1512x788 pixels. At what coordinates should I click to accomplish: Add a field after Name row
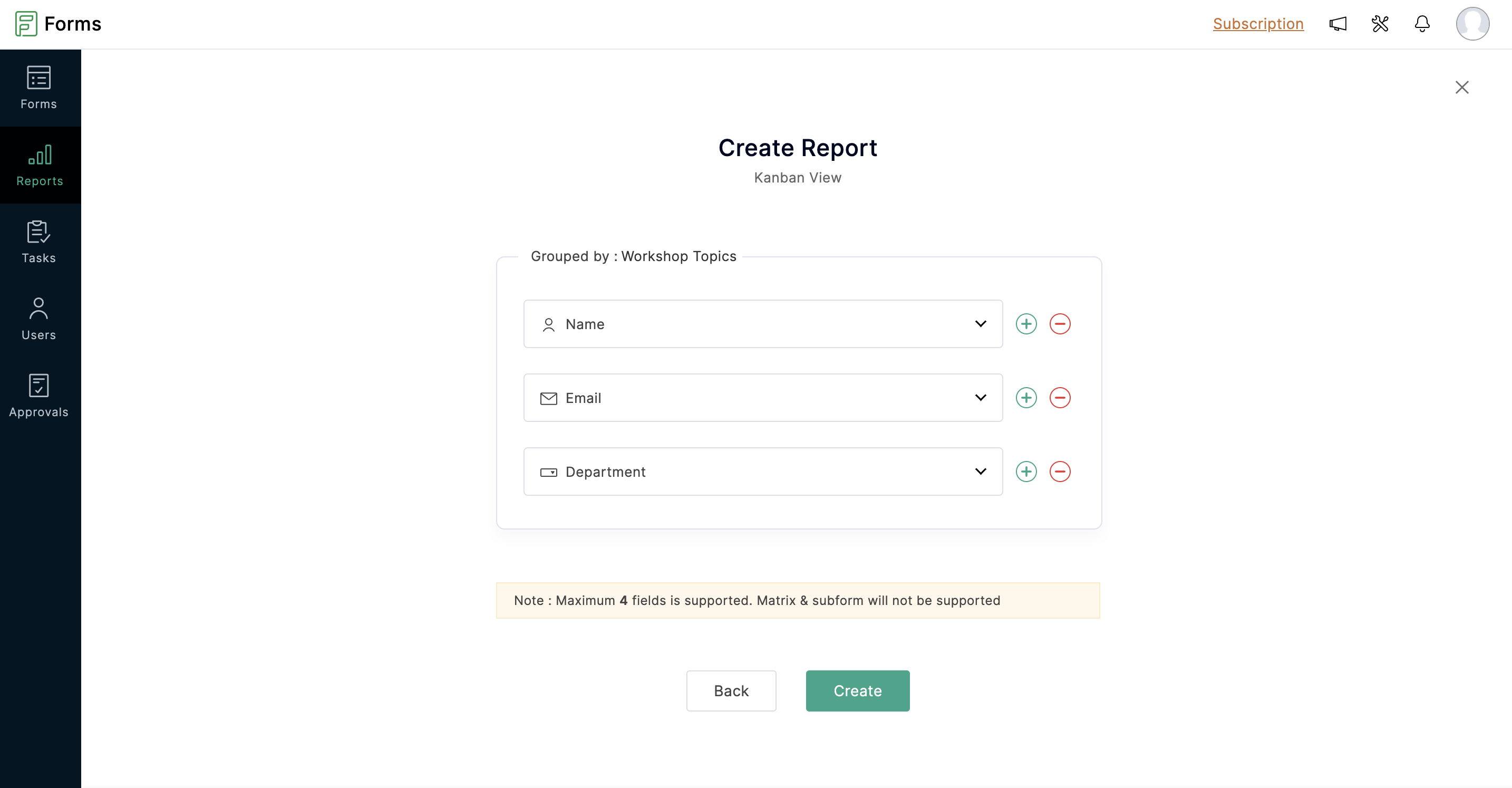[x=1026, y=324]
